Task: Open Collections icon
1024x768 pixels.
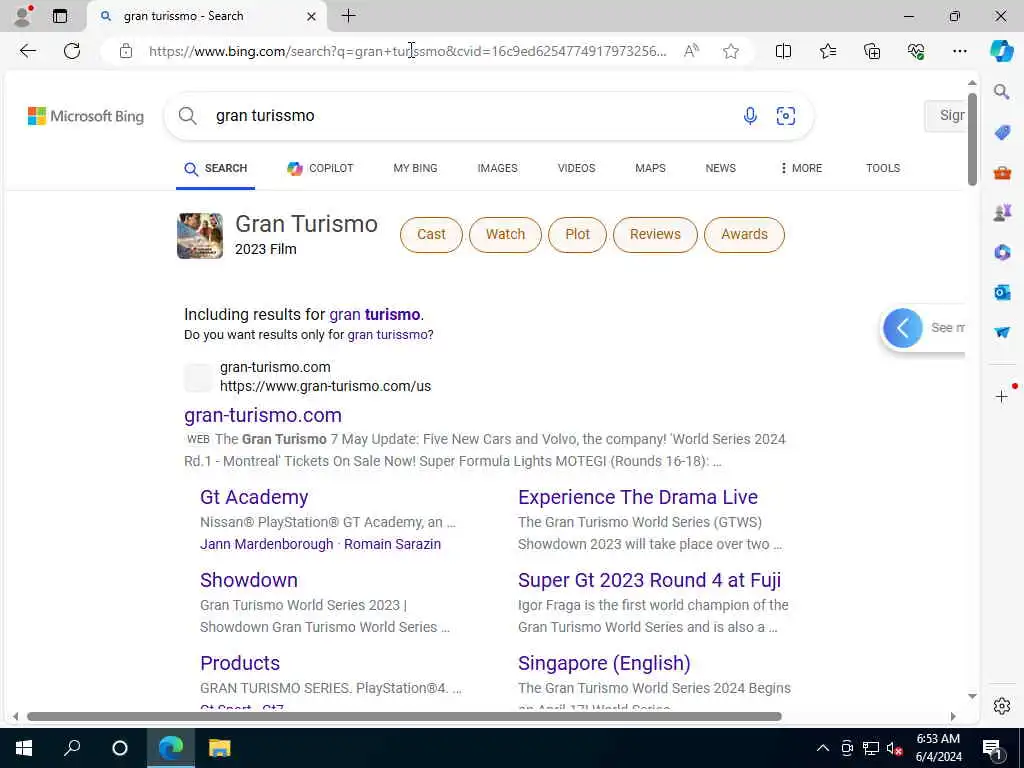Action: point(872,51)
